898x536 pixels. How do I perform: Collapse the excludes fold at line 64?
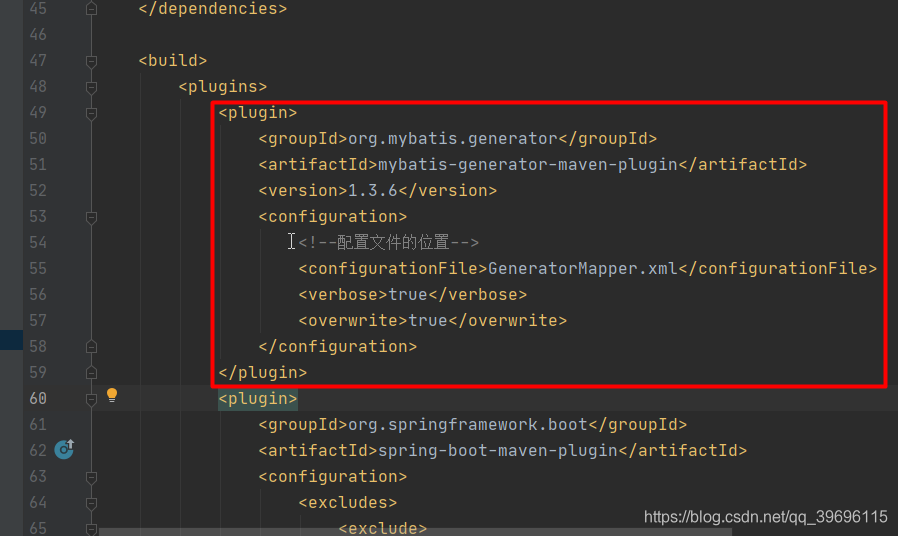point(91,503)
